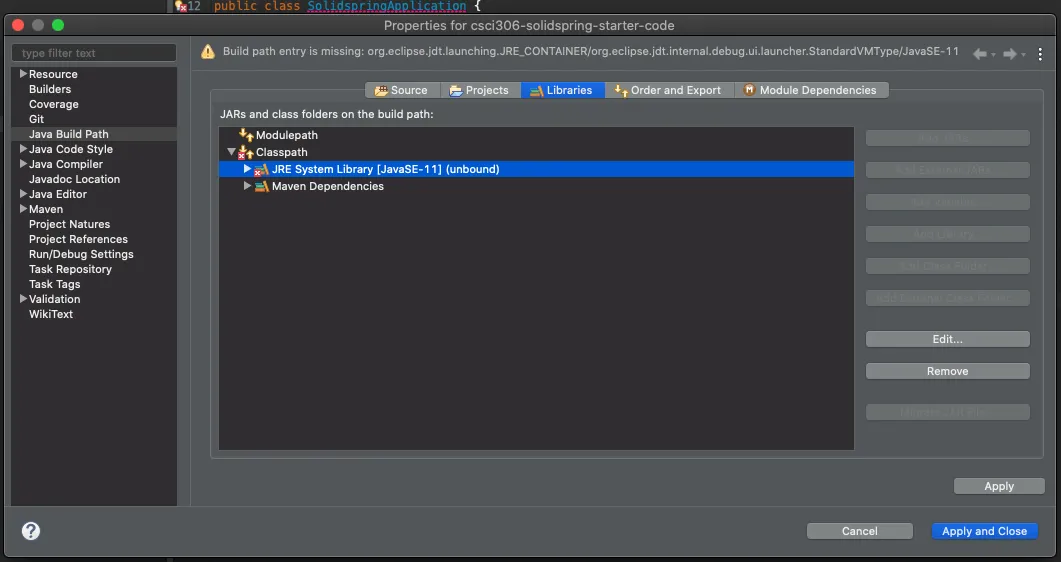
Task: Expand the Java Compiler category
Action: [x=23, y=164]
